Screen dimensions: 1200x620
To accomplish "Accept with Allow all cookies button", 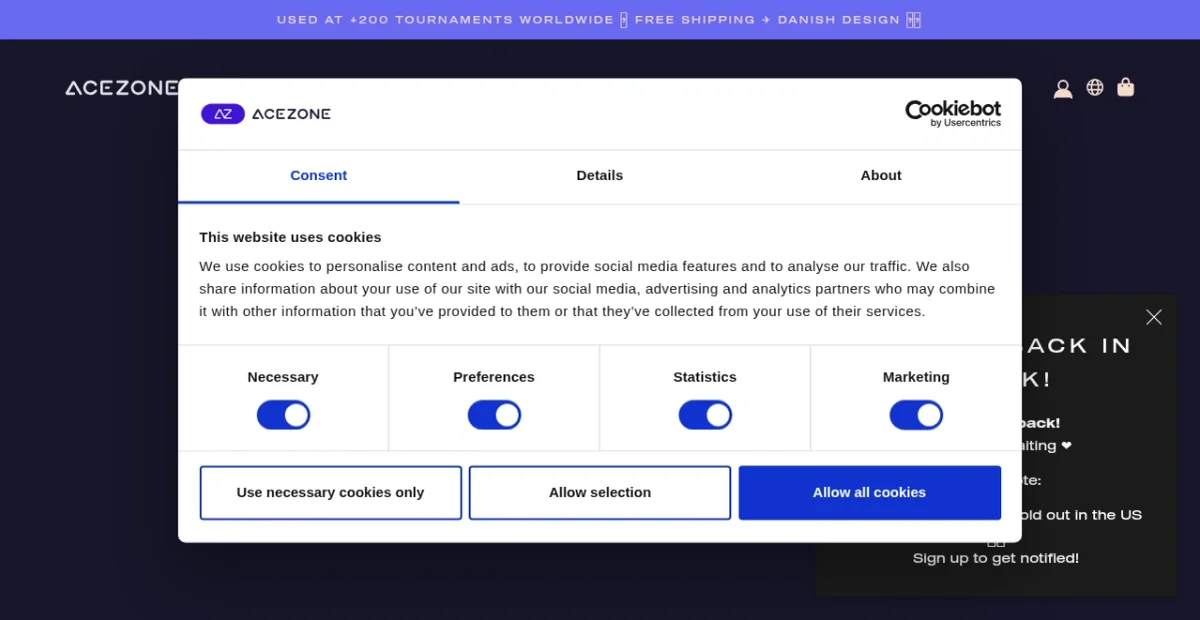I will coord(870,492).
